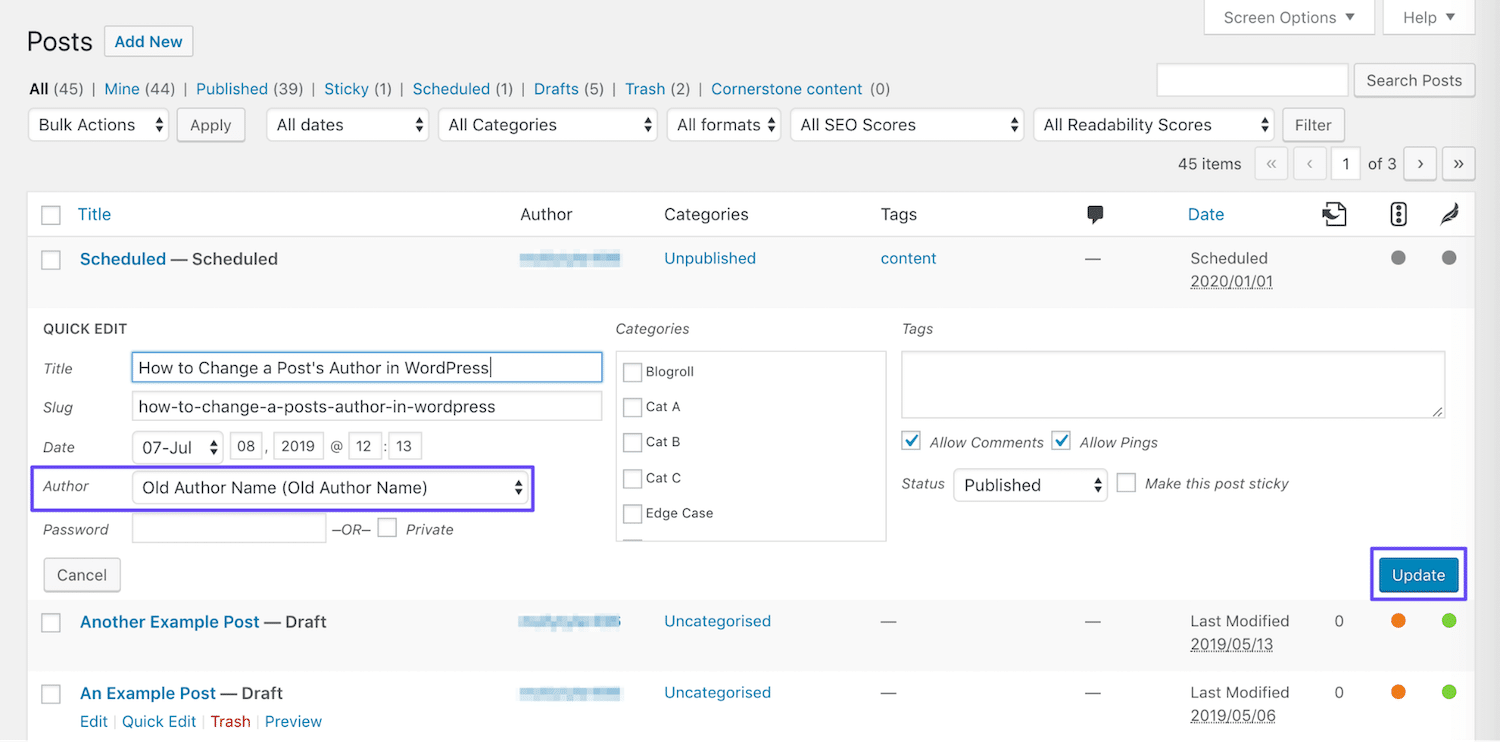
Task: Open the All Categories filter dropdown
Action: coord(547,124)
